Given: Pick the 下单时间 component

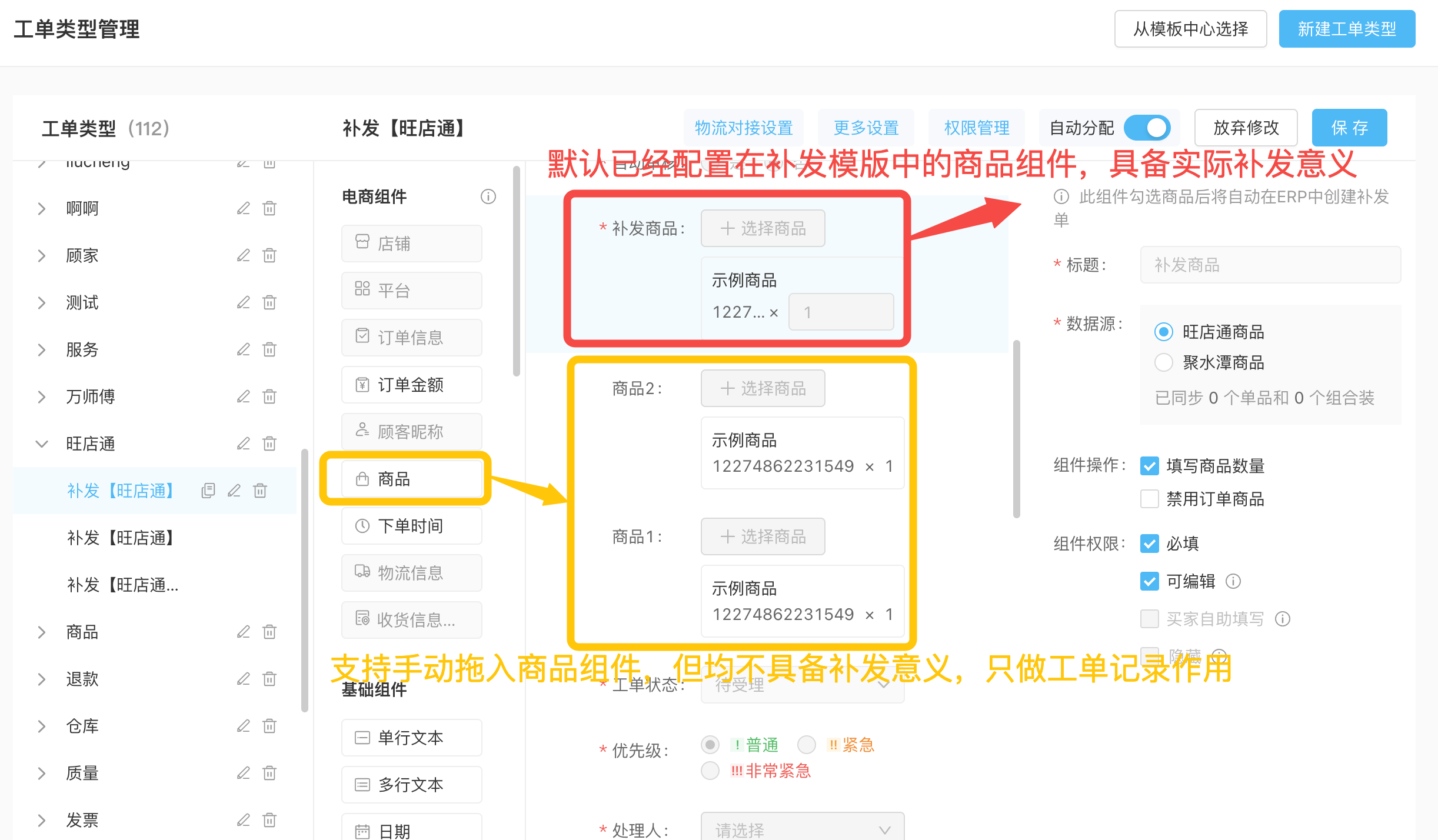Looking at the screenshot, I should coord(412,526).
